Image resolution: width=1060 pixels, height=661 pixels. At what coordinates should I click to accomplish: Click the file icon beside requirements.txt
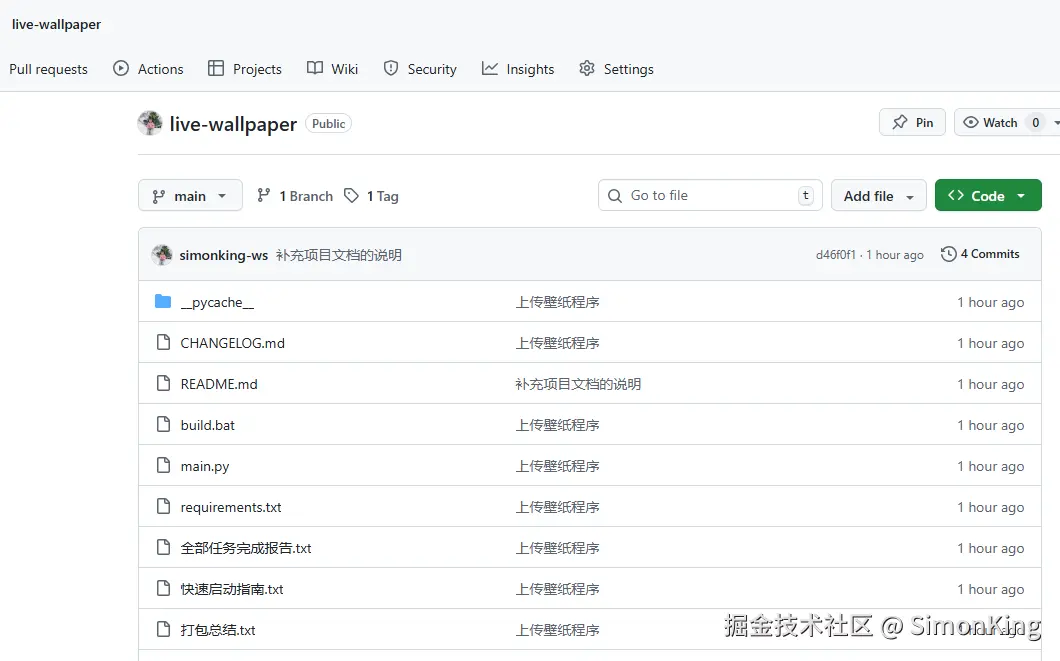(163, 506)
